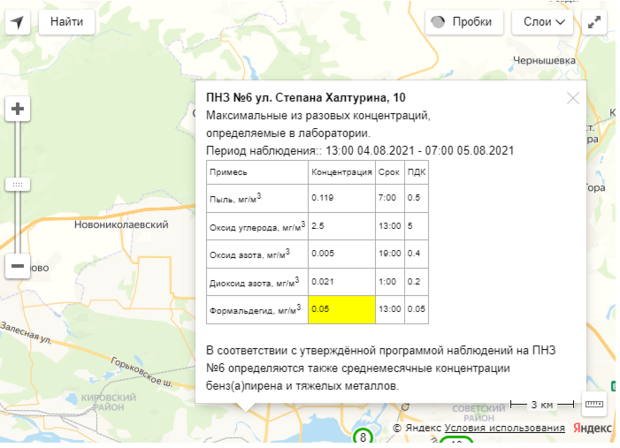Click the yellow formaldehyde concentration cell
The height and width of the screenshot is (448, 620).
[341, 309]
